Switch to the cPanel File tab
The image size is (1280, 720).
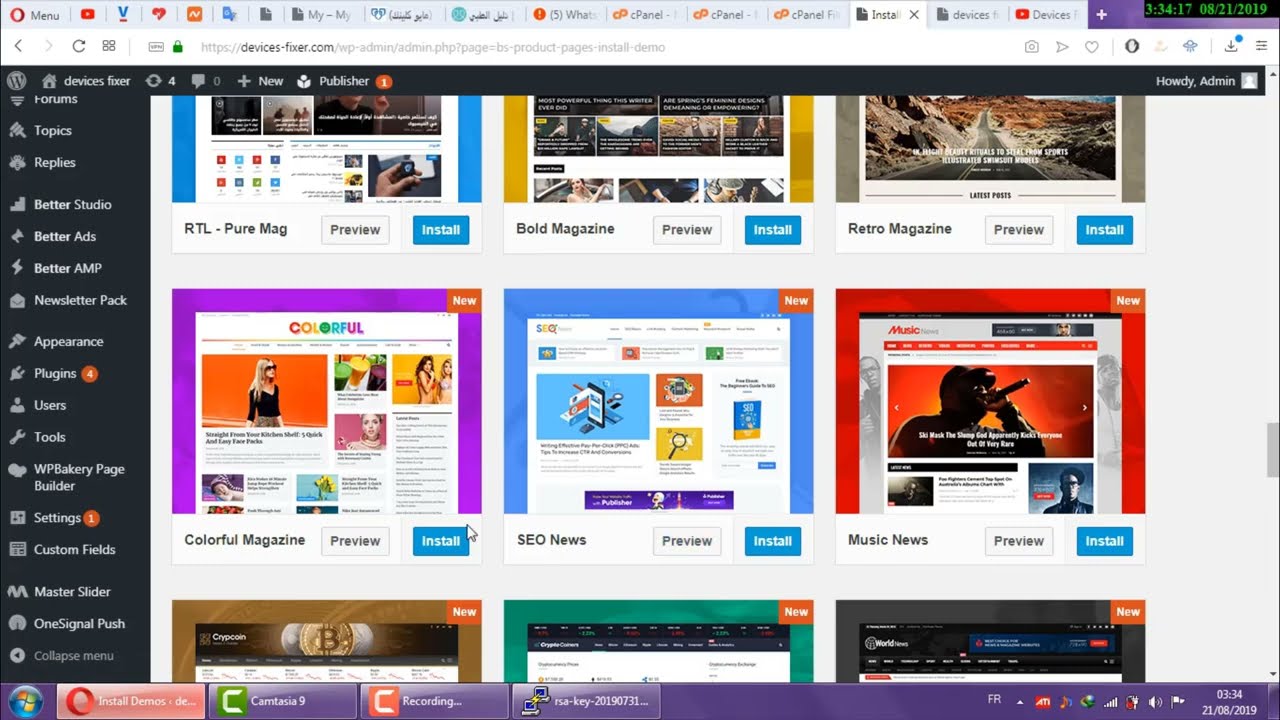coord(808,15)
